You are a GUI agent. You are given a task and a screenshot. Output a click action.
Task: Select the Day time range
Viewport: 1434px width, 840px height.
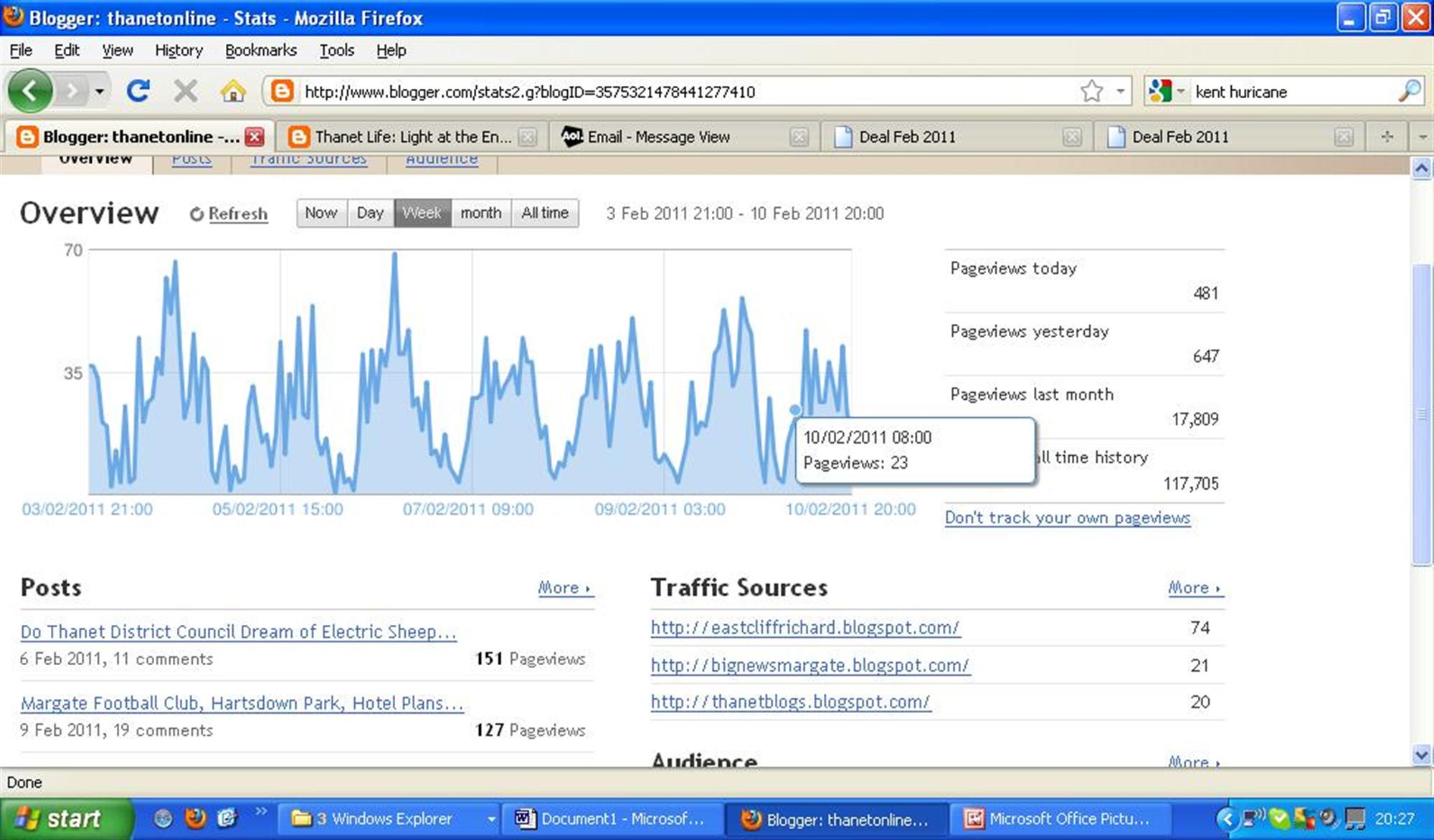[370, 213]
